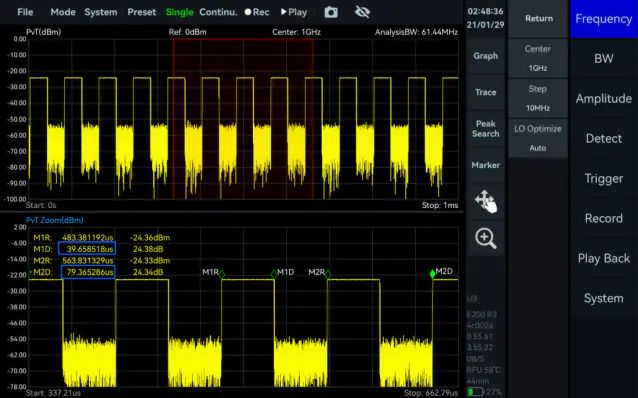The height and width of the screenshot is (398, 638).
Task: Click the M1R time 483.381192us
Action: click(88, 238)
